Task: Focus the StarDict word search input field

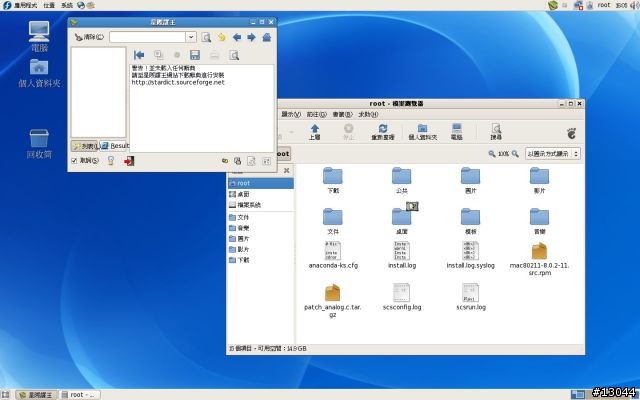Action: pyautogui.click(x=147, y=37)
